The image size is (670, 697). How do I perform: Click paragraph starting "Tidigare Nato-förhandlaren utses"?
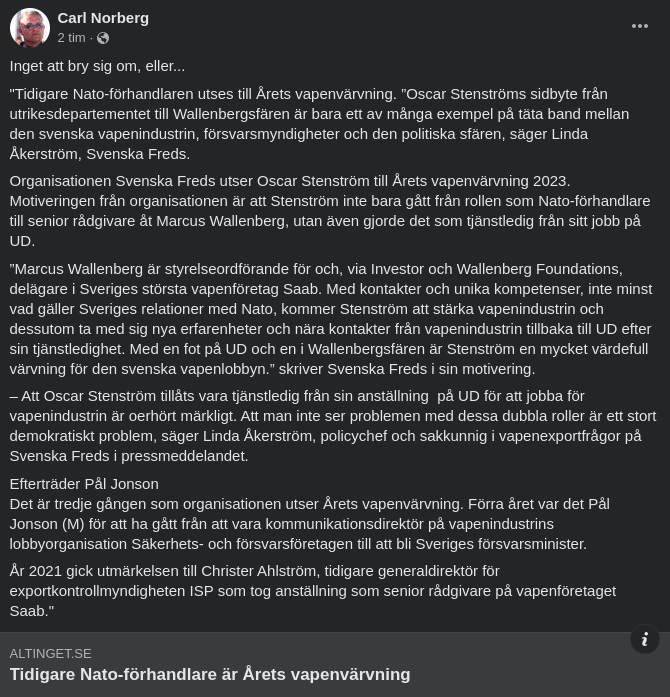[x=320, y=123]
